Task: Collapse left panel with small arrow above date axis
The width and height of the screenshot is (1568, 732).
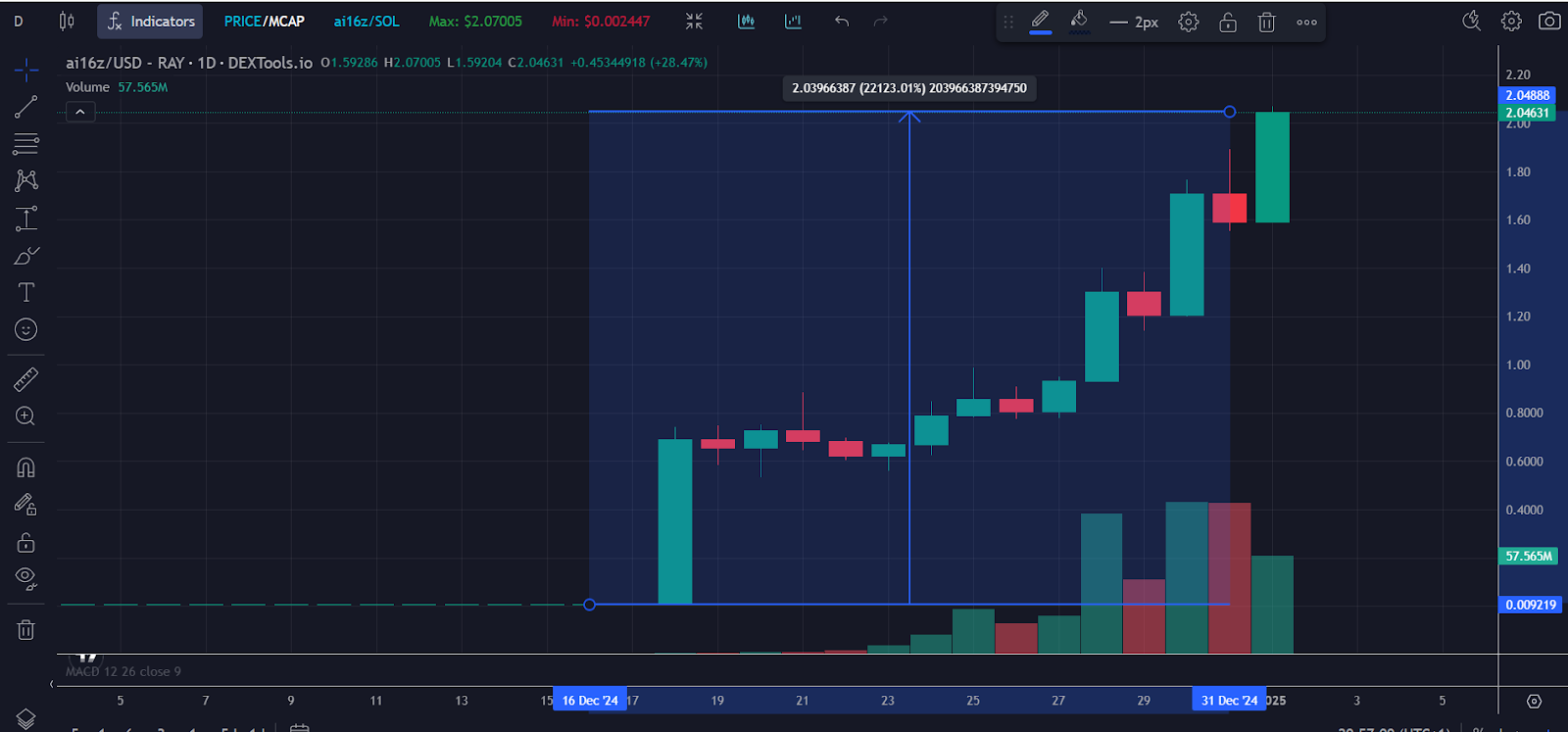Action: tap(52, 684)
